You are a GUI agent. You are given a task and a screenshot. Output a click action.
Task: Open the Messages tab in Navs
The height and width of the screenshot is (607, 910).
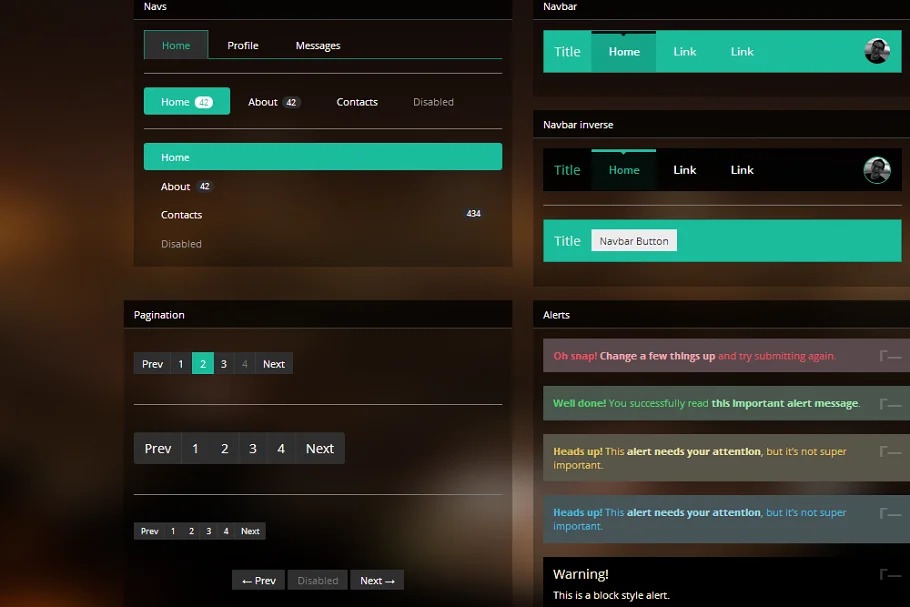[x=318, y=45]
